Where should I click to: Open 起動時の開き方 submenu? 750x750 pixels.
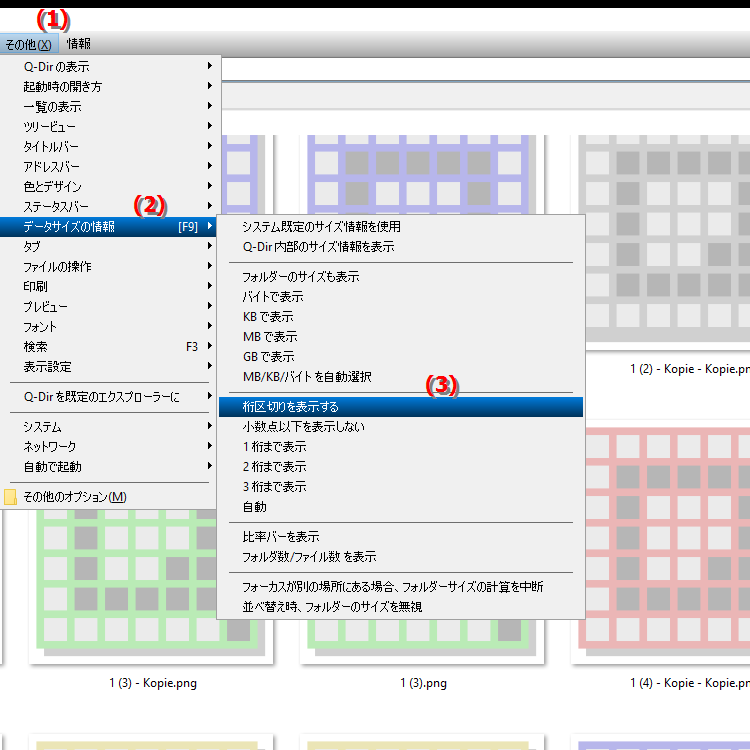point(110,86)
